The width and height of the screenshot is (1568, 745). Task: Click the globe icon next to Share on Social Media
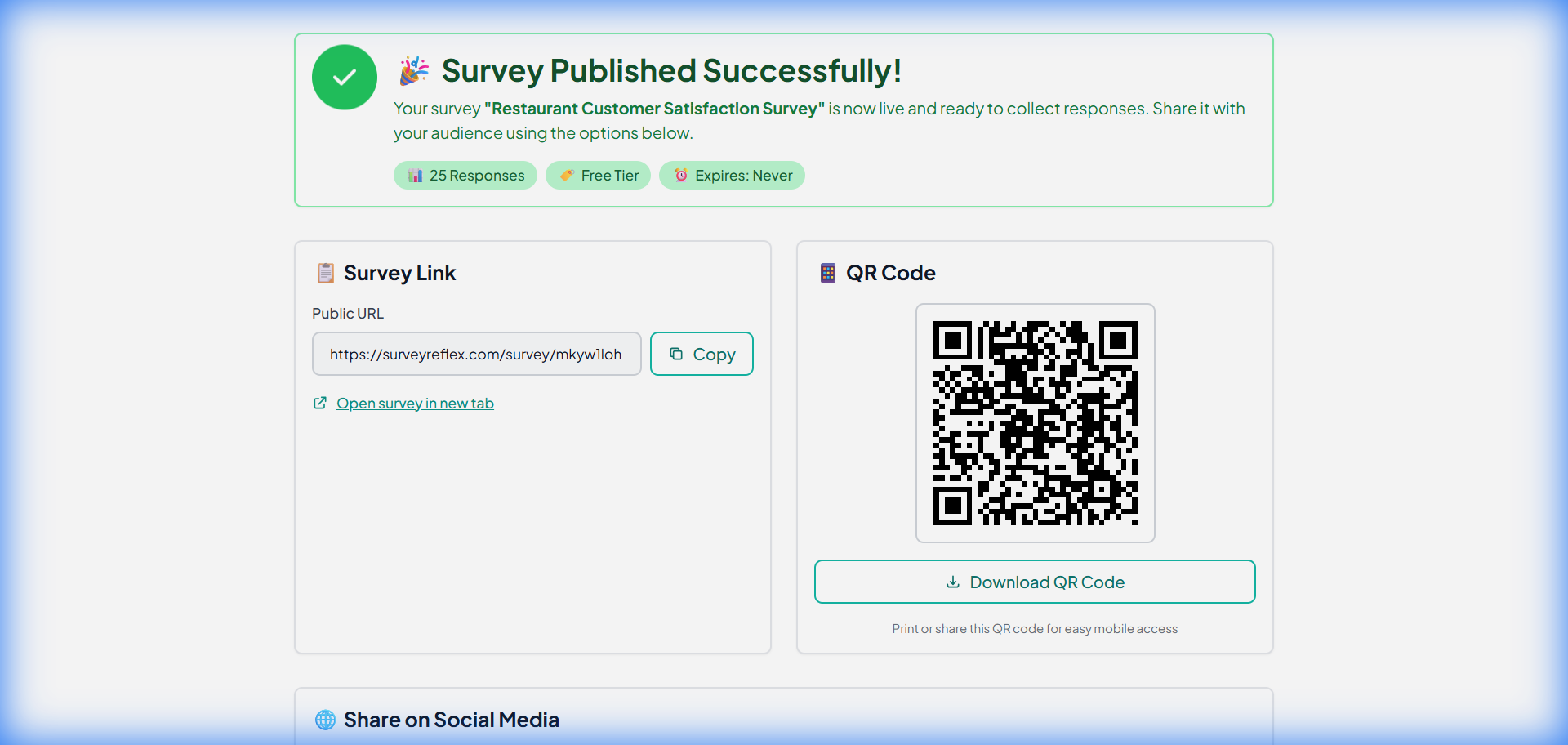coord(325,720)
